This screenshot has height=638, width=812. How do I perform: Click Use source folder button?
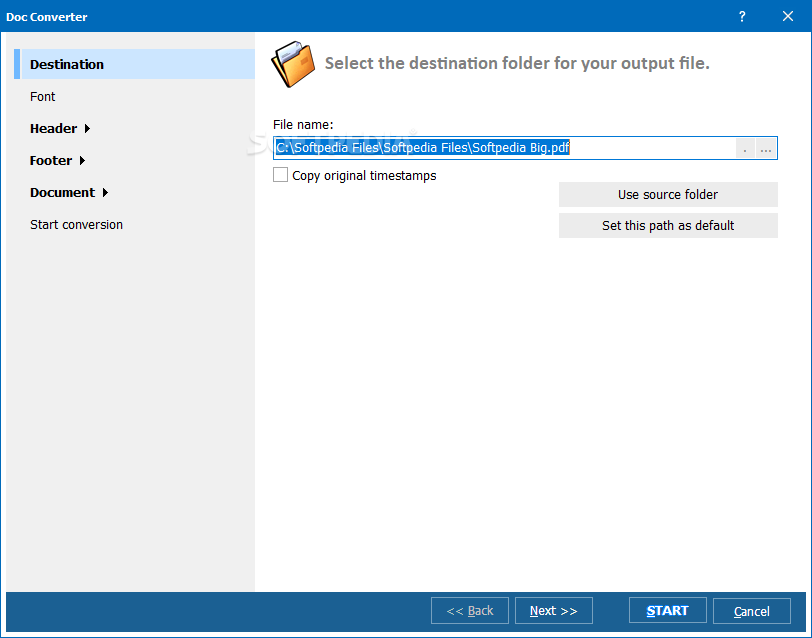pos(668,195)
